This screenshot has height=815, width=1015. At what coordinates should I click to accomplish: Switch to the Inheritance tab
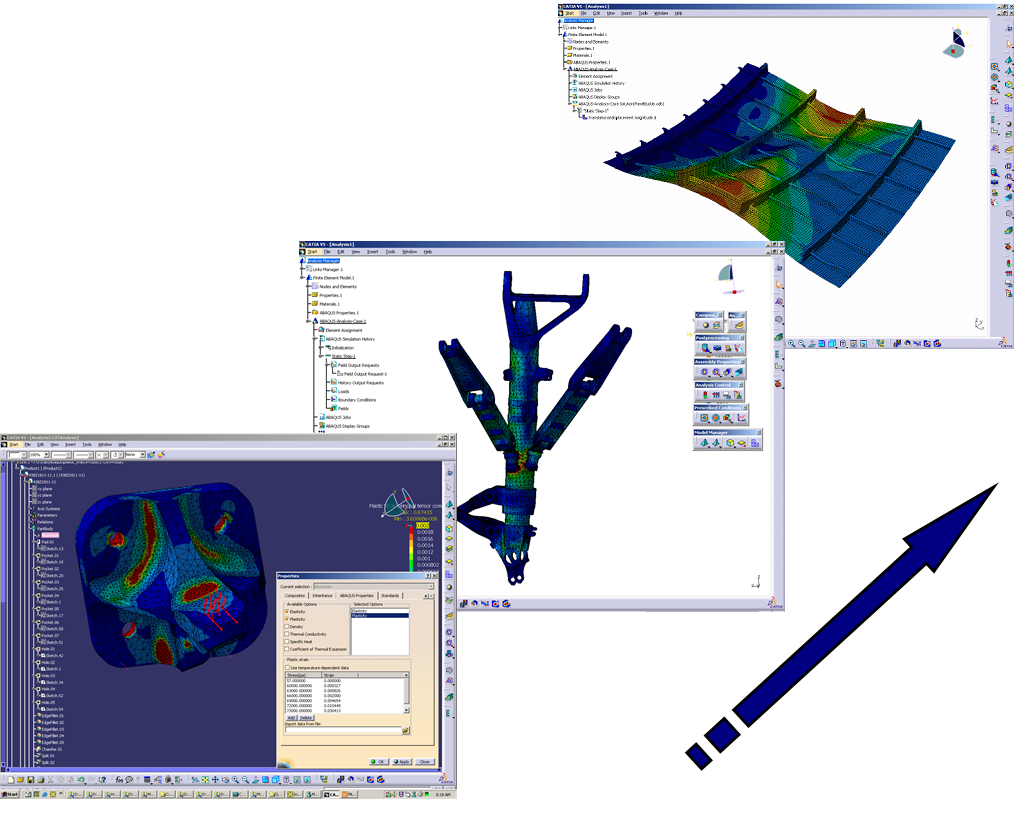point(322,596)
